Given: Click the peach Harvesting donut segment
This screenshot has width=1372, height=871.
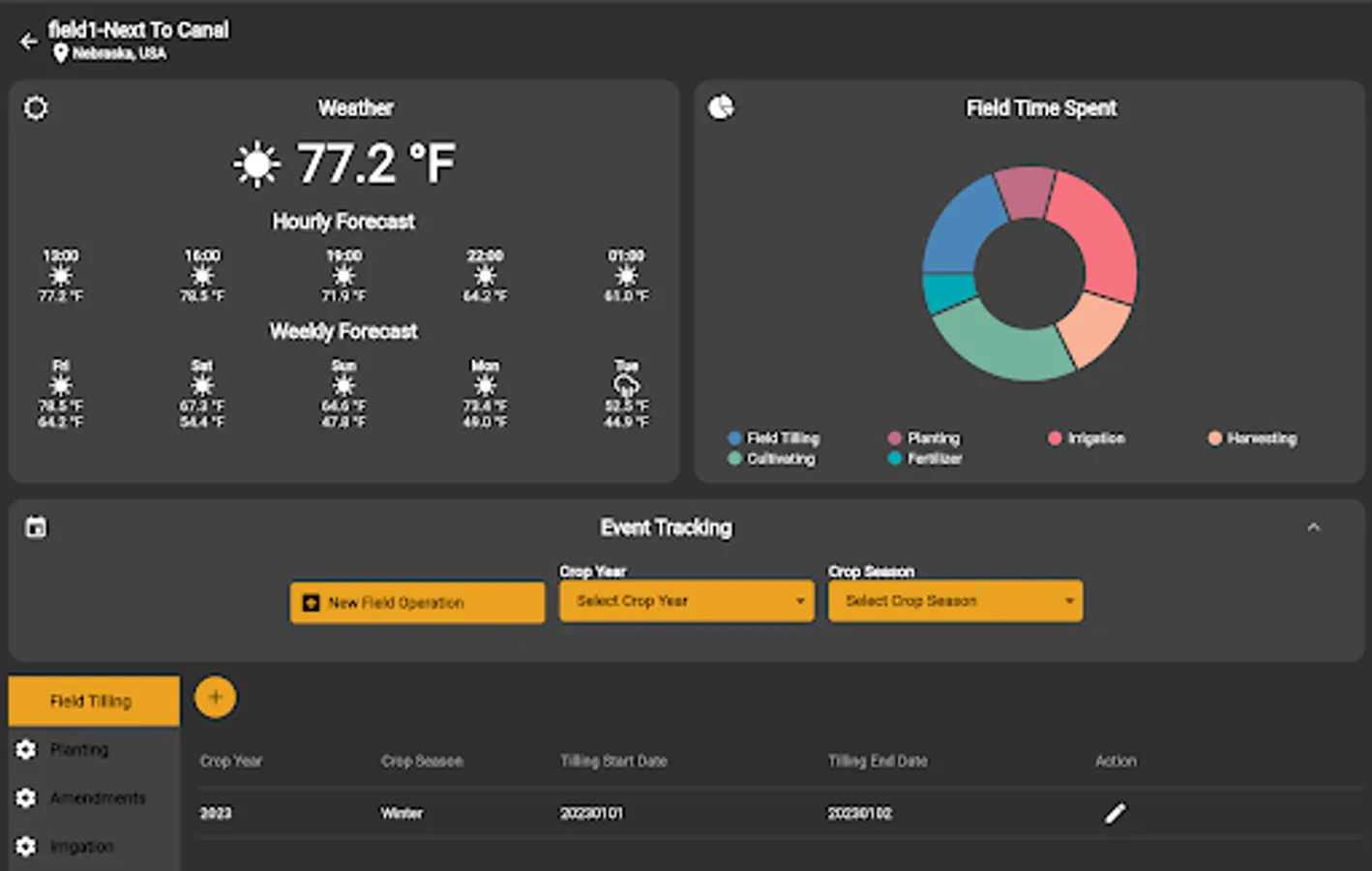Looking at the screenshot, I should click(x=1093, y=327).
